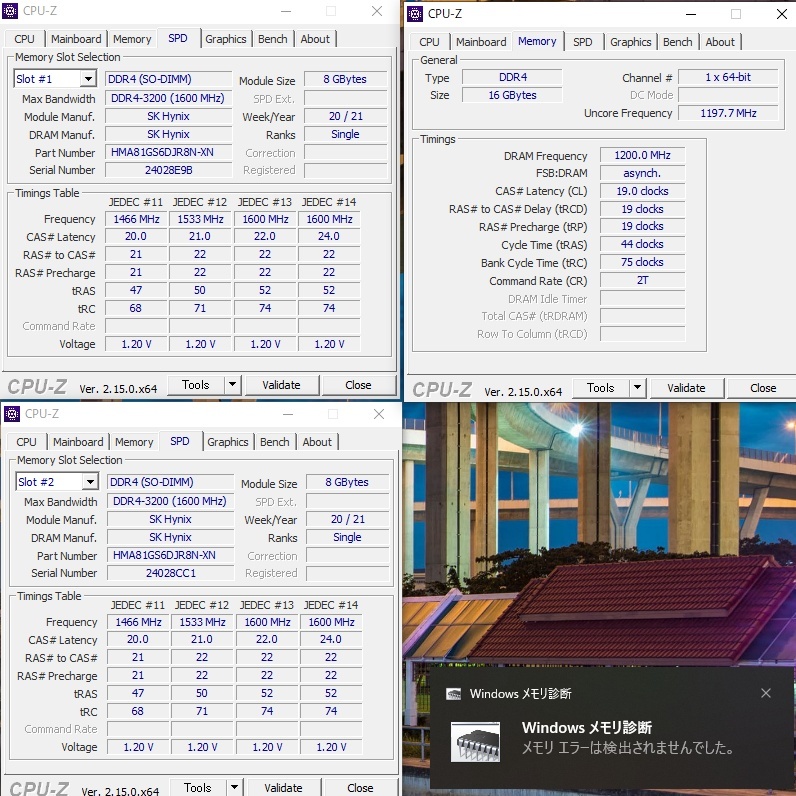Click Tools button in Memory window

pyautogui.click(x=601, y=388)
